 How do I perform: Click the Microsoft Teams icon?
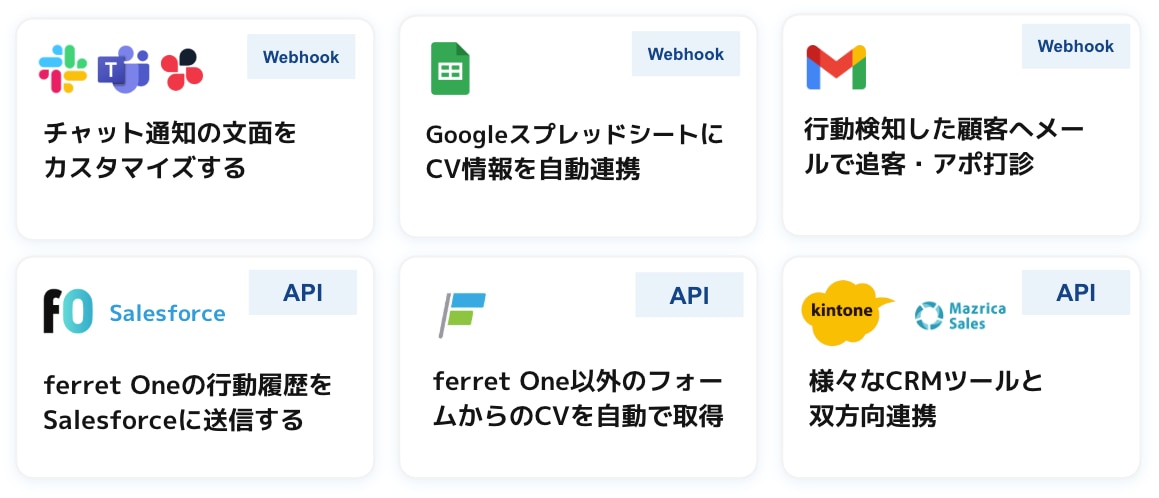click(124, 69)
